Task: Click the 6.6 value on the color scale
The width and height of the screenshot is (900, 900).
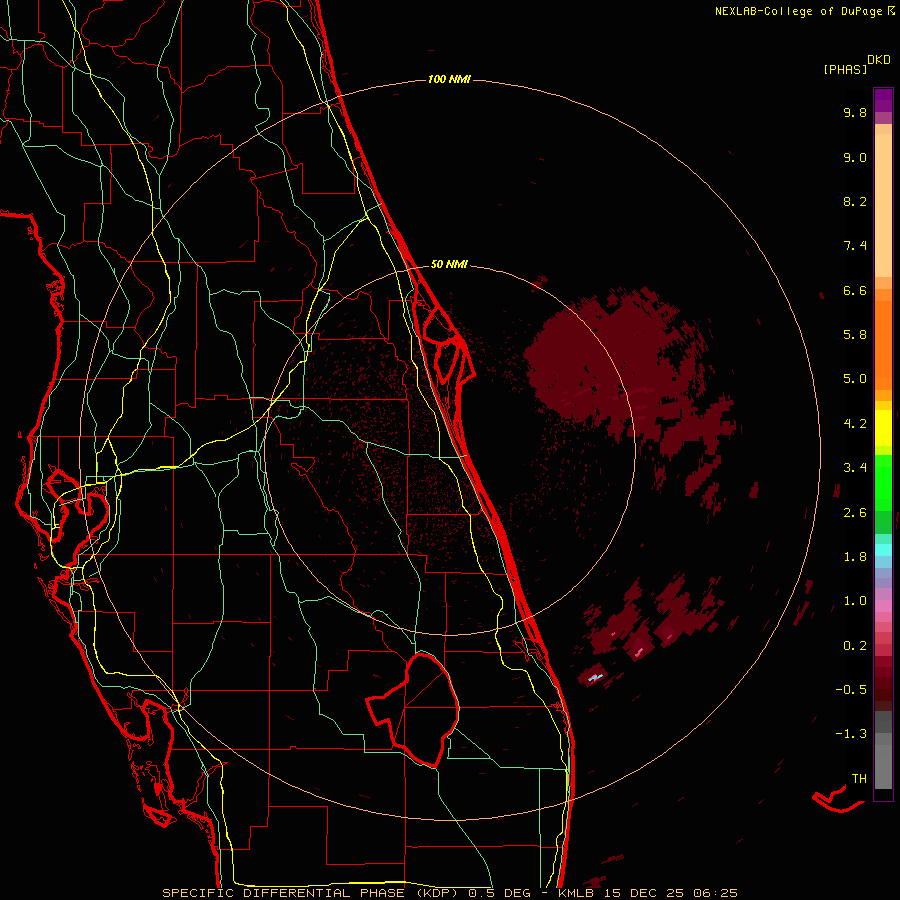Action: coord(855,290)
